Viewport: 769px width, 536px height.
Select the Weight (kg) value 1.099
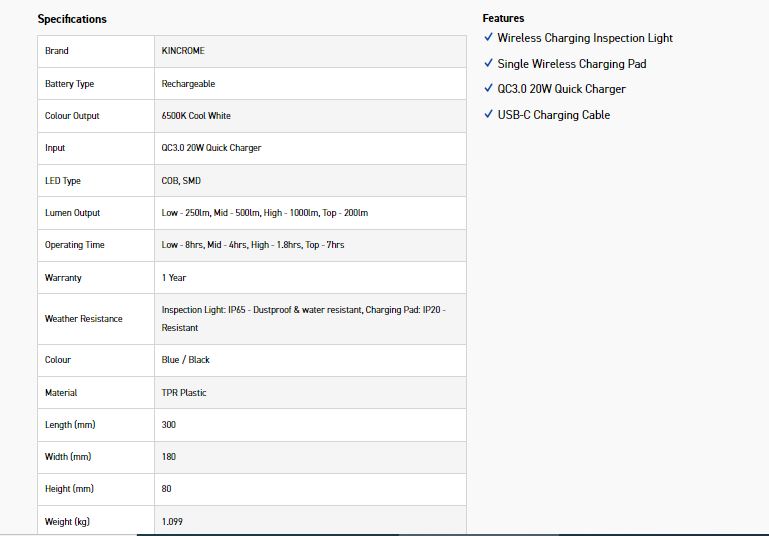[x=172, y=522]
